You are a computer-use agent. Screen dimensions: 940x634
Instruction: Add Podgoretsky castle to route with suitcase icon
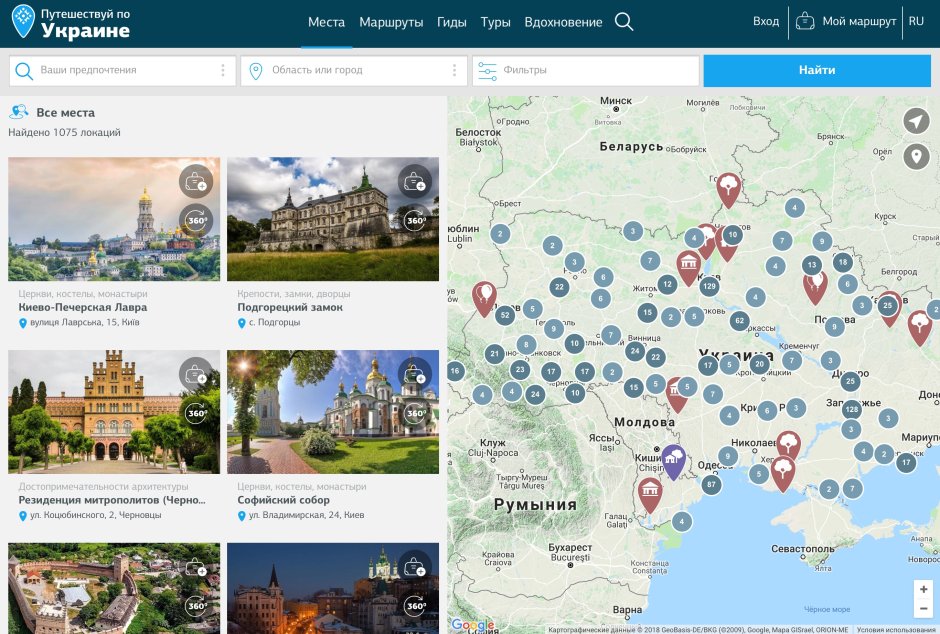pos(415,181)
